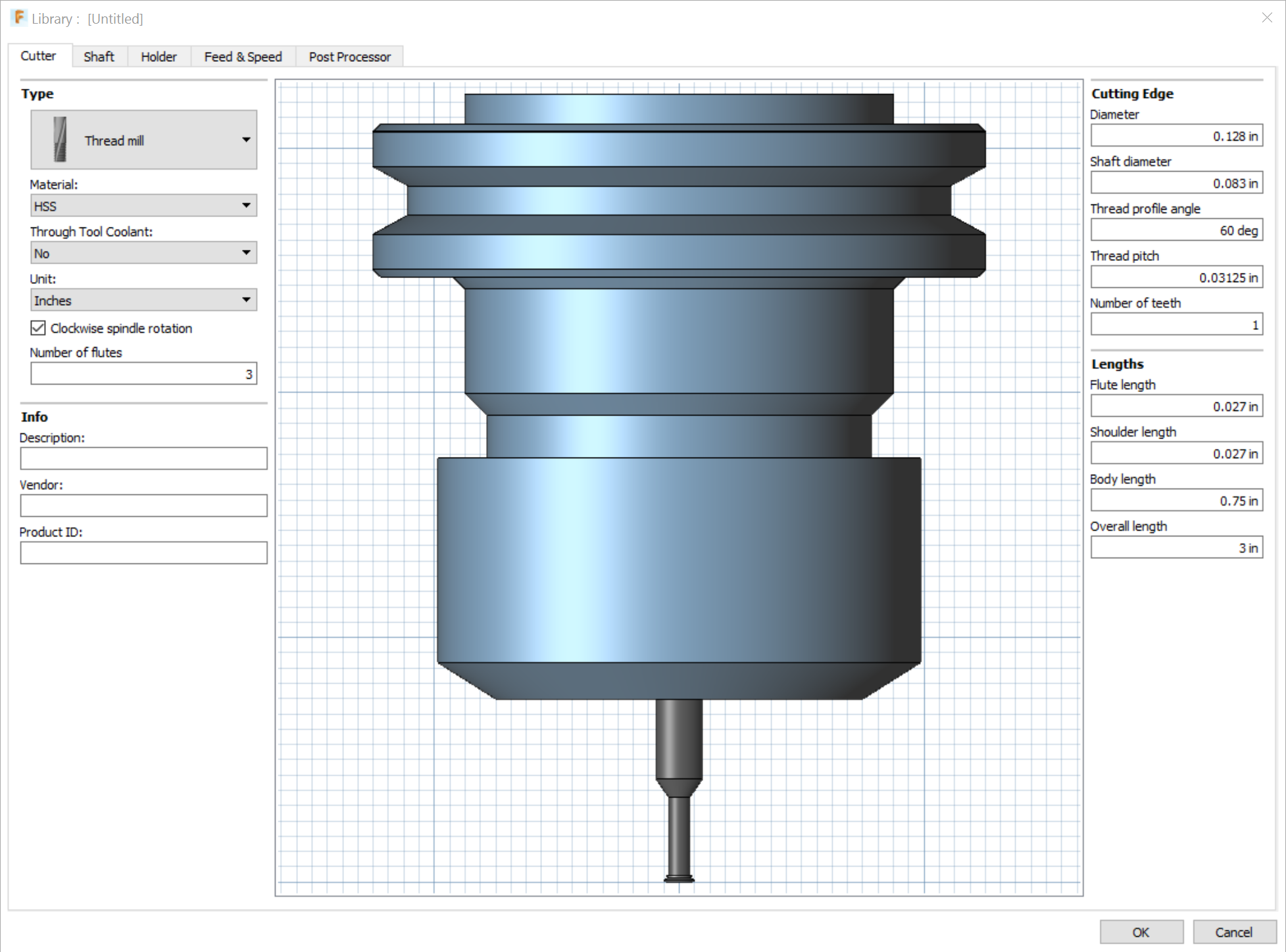The image size is (1286, 952).
Task: Edit the Body length field
Action: (1177, 500)
